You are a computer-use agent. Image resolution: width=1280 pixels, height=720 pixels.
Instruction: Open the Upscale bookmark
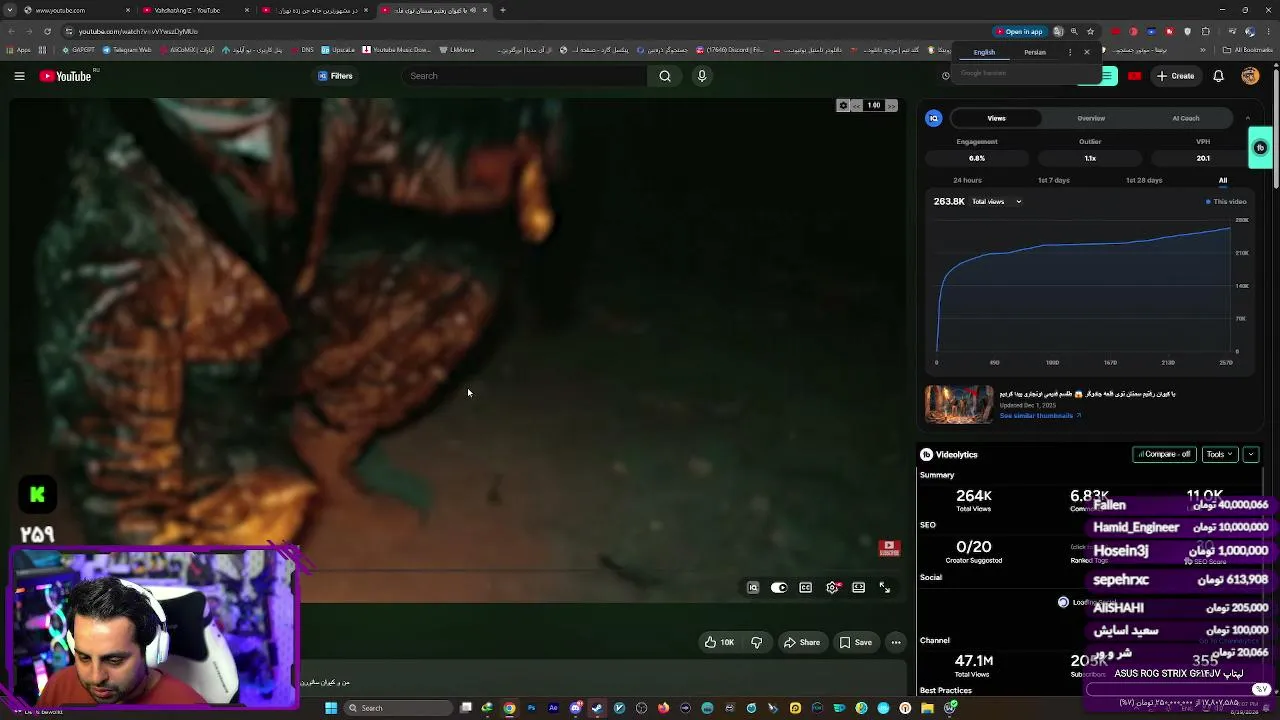[338, 50]
